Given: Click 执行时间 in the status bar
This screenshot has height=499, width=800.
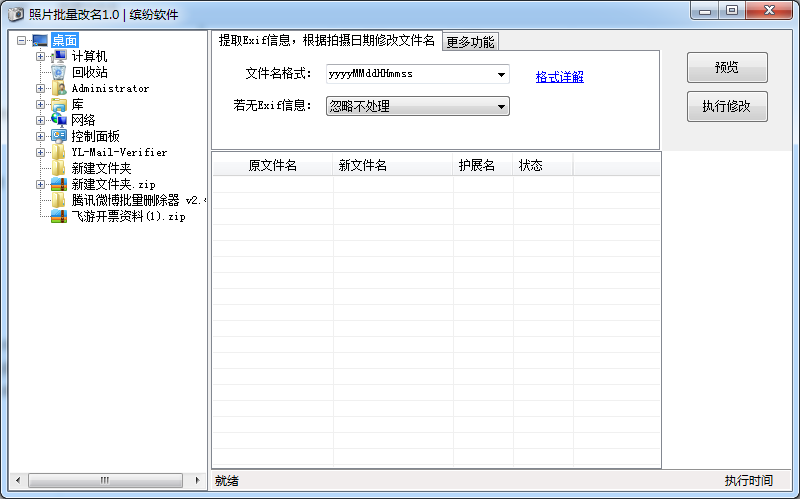Looking at the screenshot, I should [748, 481].
